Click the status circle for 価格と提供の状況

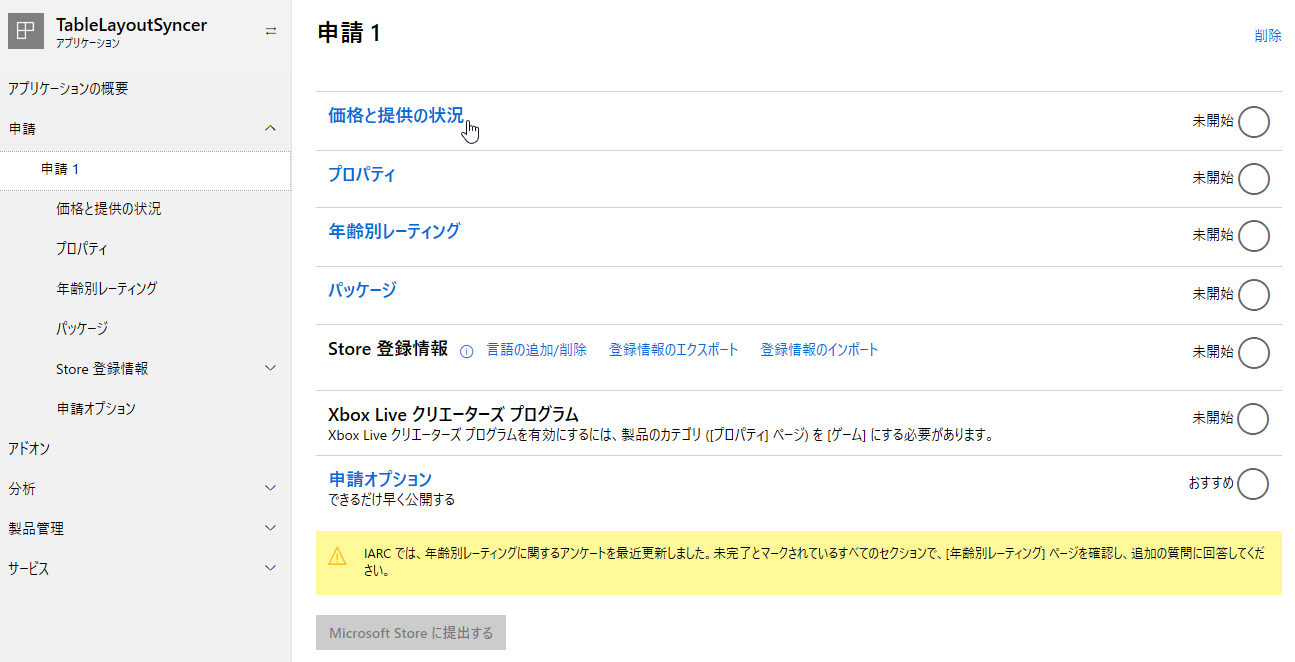tap(1254, 122)
